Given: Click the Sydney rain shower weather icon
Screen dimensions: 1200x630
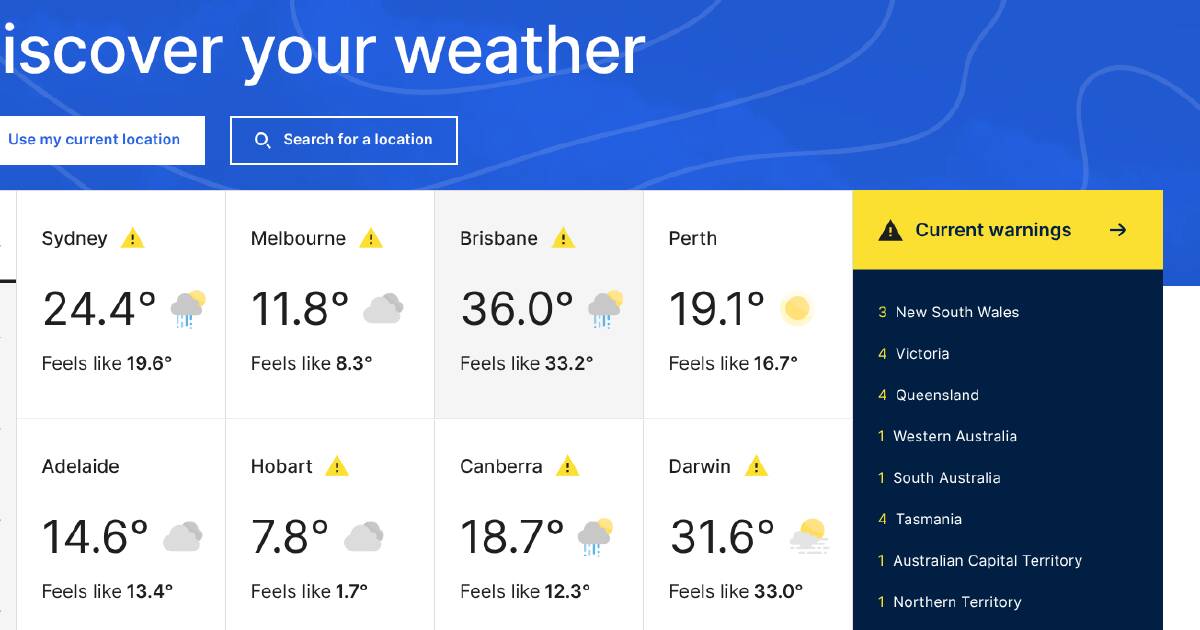Looking at the screenshot, I should [x=188, y=309].
